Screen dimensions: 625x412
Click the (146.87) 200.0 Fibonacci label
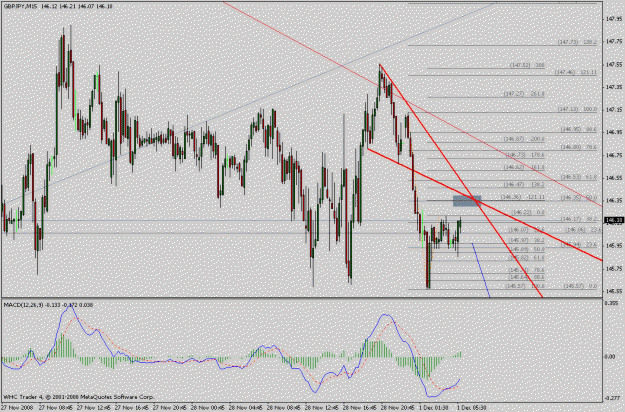pos(524,139)
